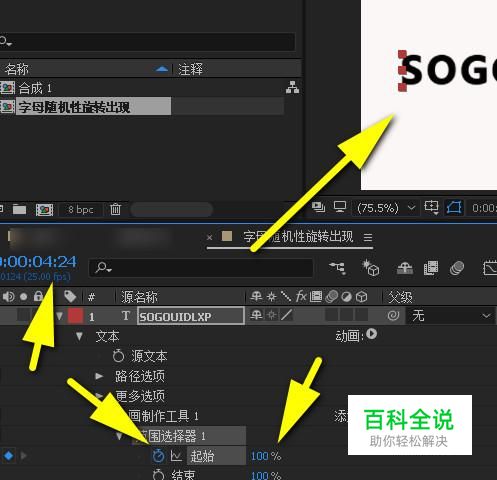The width and height of the screenshot is (497, 480).
Task: Click the parent pick whip spiral icon
Action: (x=393, y=315)
